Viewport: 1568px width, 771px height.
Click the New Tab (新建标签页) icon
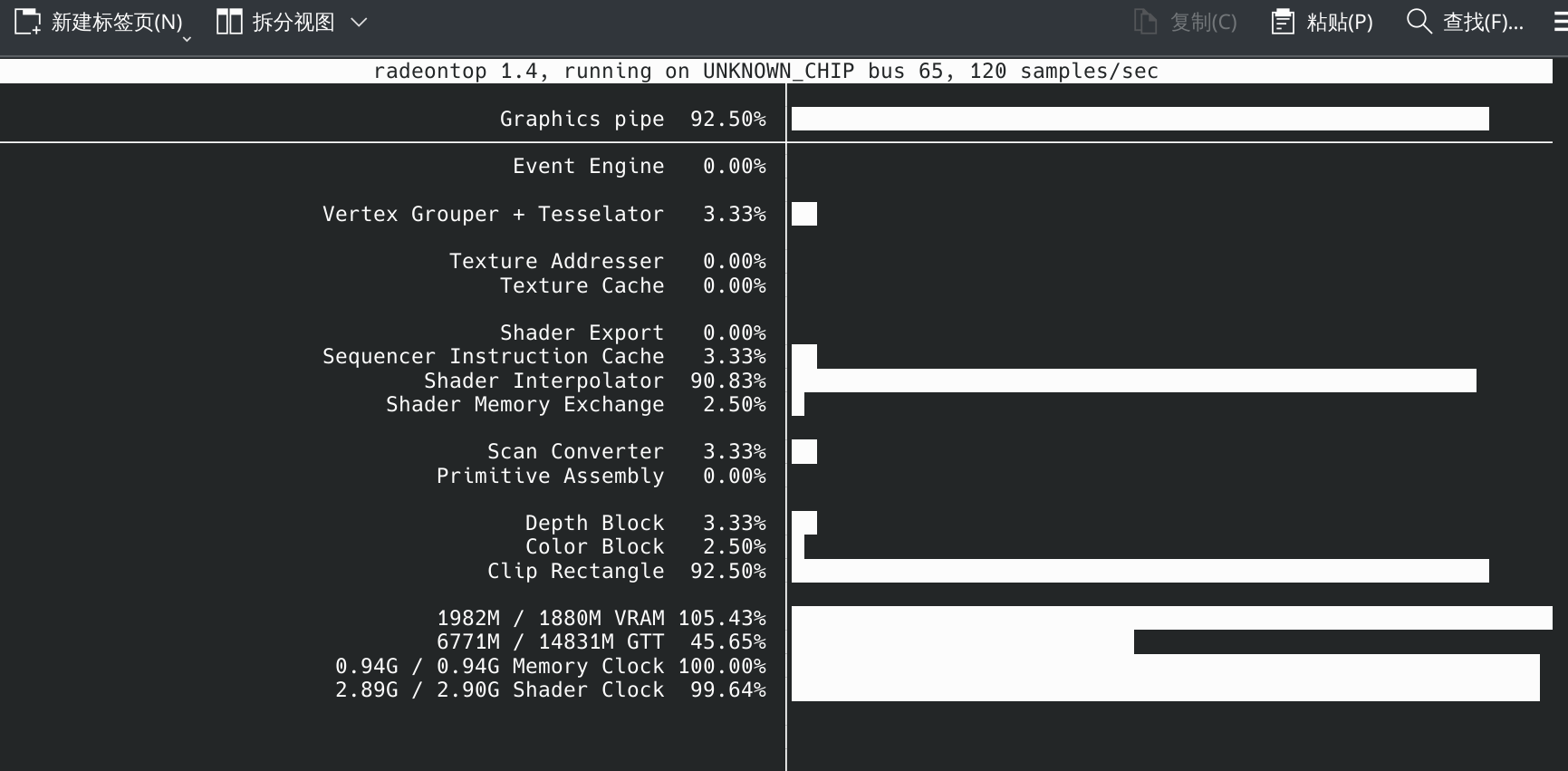(x=27, y=22)
